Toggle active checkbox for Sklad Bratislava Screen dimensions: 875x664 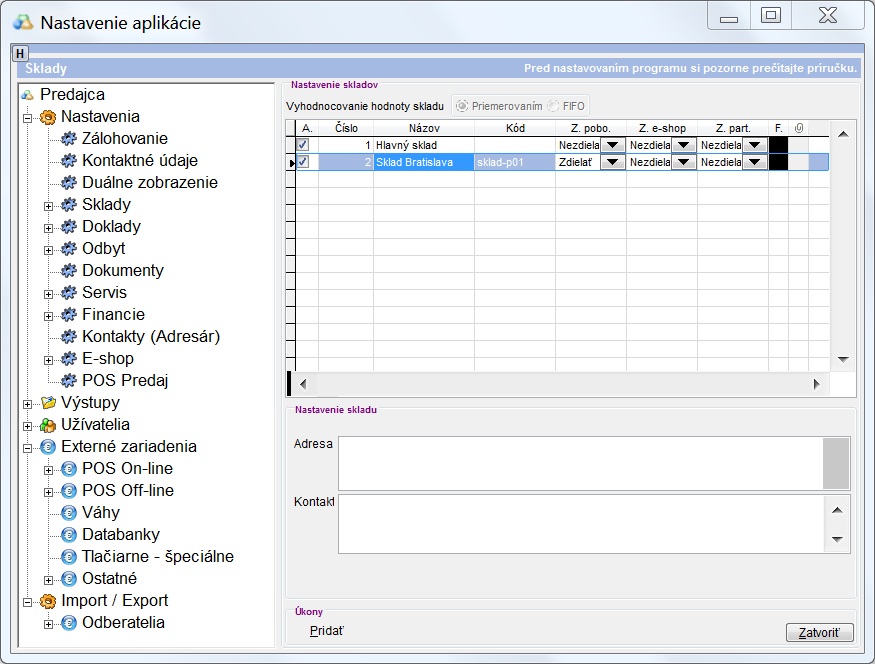click(x=303, y=162)
